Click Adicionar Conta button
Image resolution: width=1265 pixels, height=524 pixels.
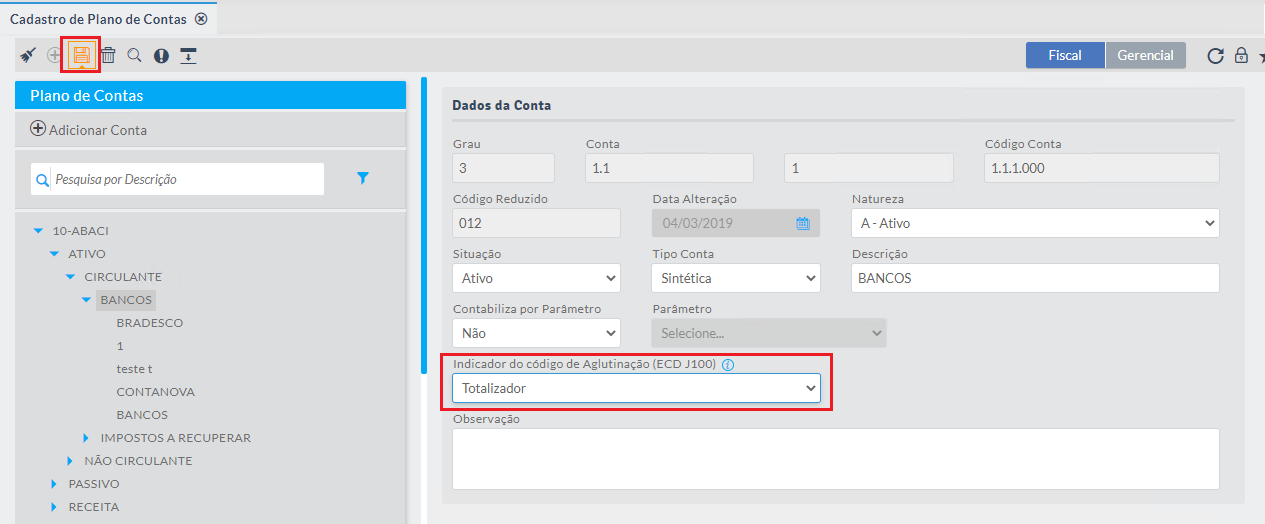click(x=89, y=129)
